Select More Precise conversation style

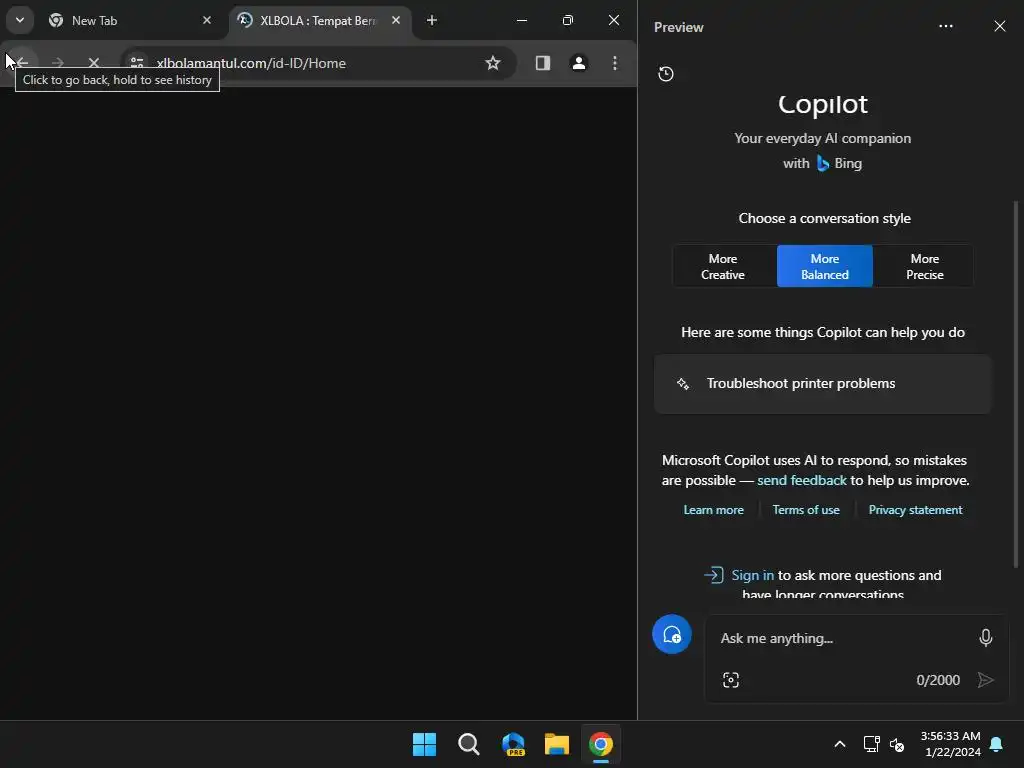pos(925,266)
